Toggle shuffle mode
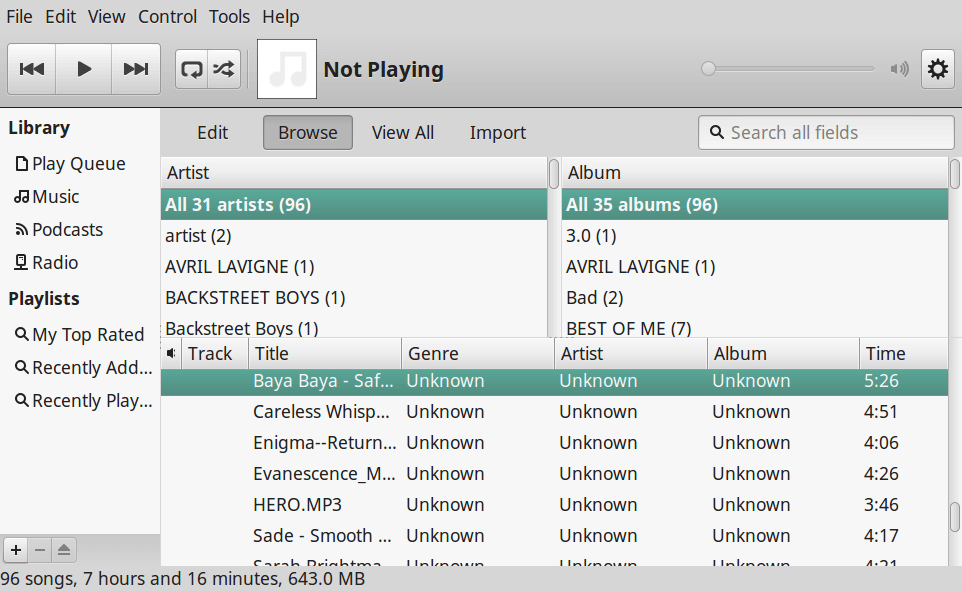 click(x=224, y=69)
